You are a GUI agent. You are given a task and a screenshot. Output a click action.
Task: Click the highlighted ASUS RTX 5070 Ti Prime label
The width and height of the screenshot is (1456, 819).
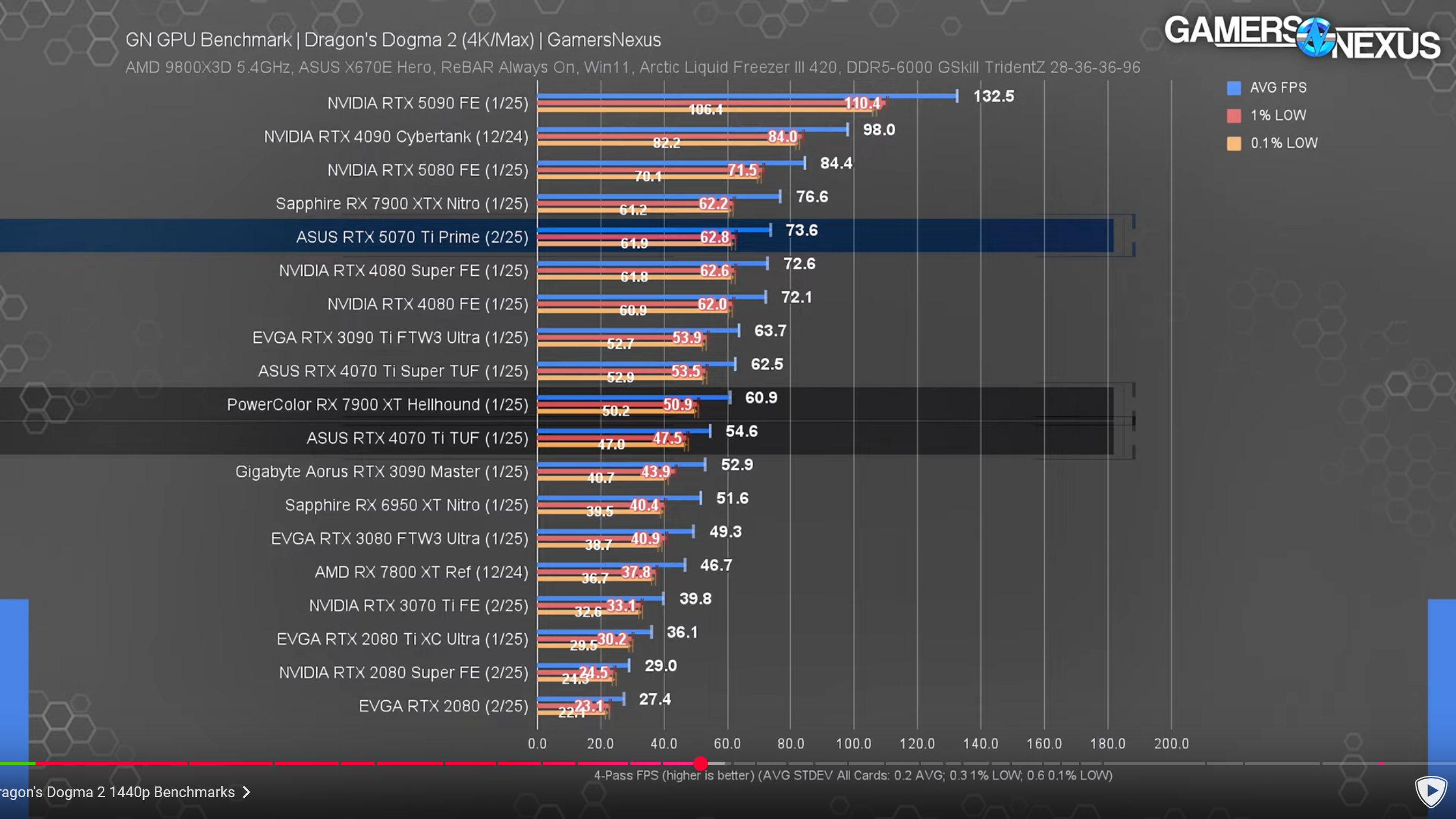click(412, 237)
